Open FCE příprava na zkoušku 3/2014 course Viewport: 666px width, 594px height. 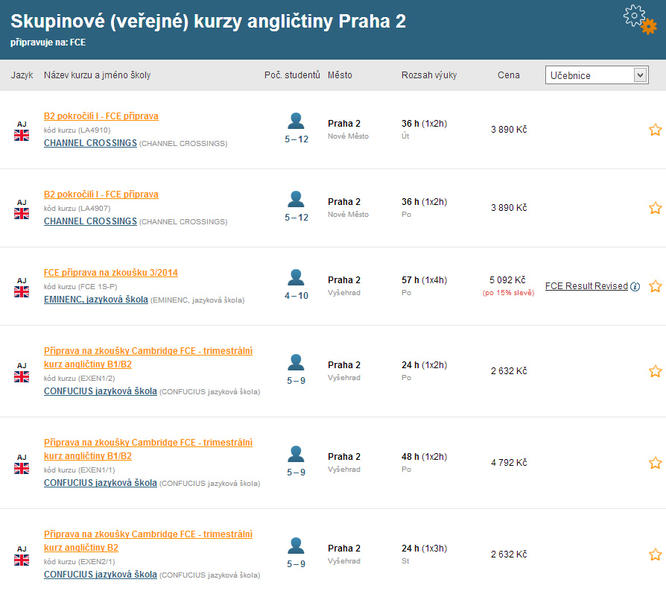(x=111, y=272)
